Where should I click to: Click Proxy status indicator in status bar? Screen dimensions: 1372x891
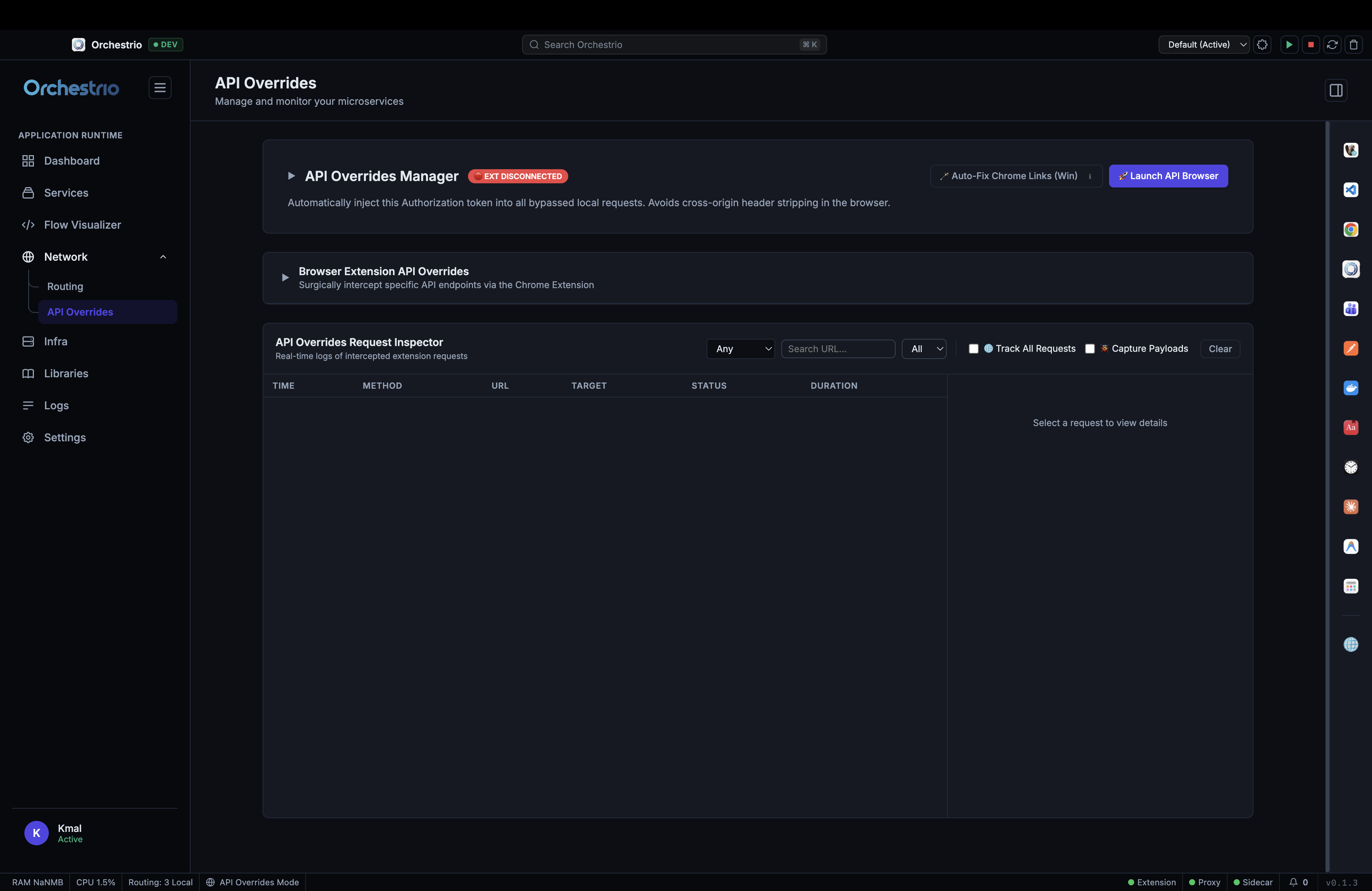[x=1204, y=882]
